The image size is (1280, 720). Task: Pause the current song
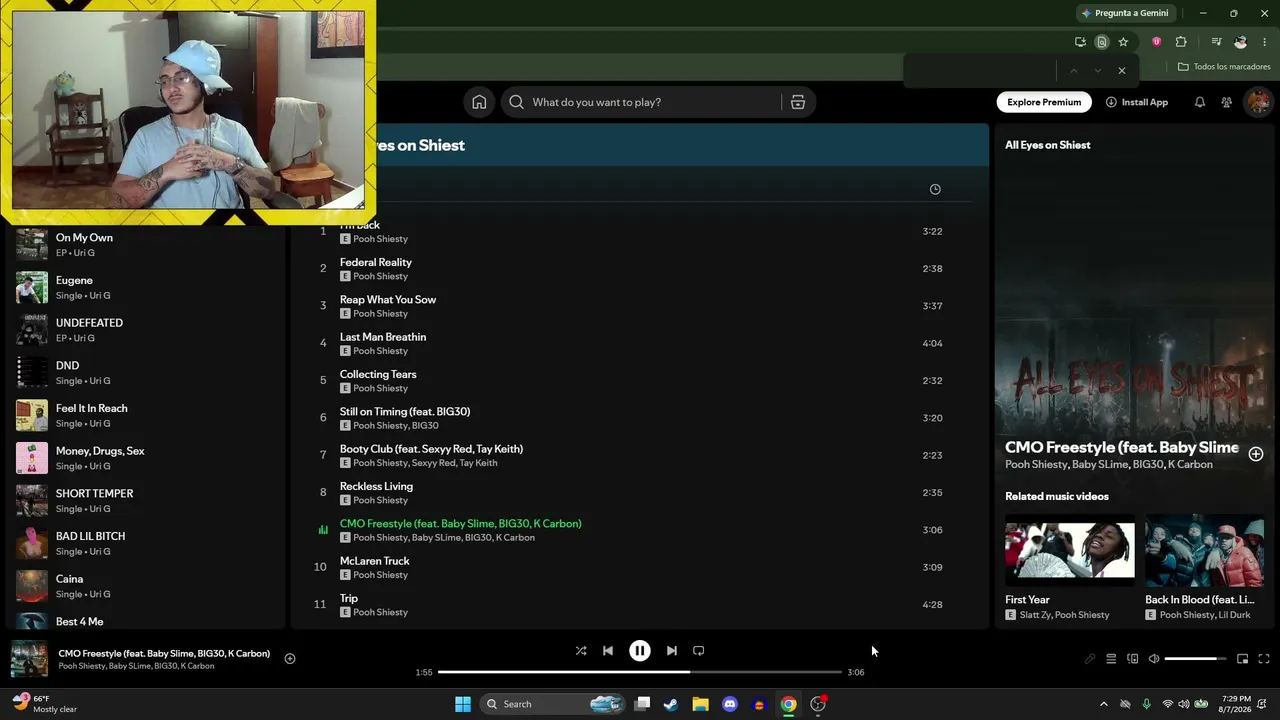(640, 651)
